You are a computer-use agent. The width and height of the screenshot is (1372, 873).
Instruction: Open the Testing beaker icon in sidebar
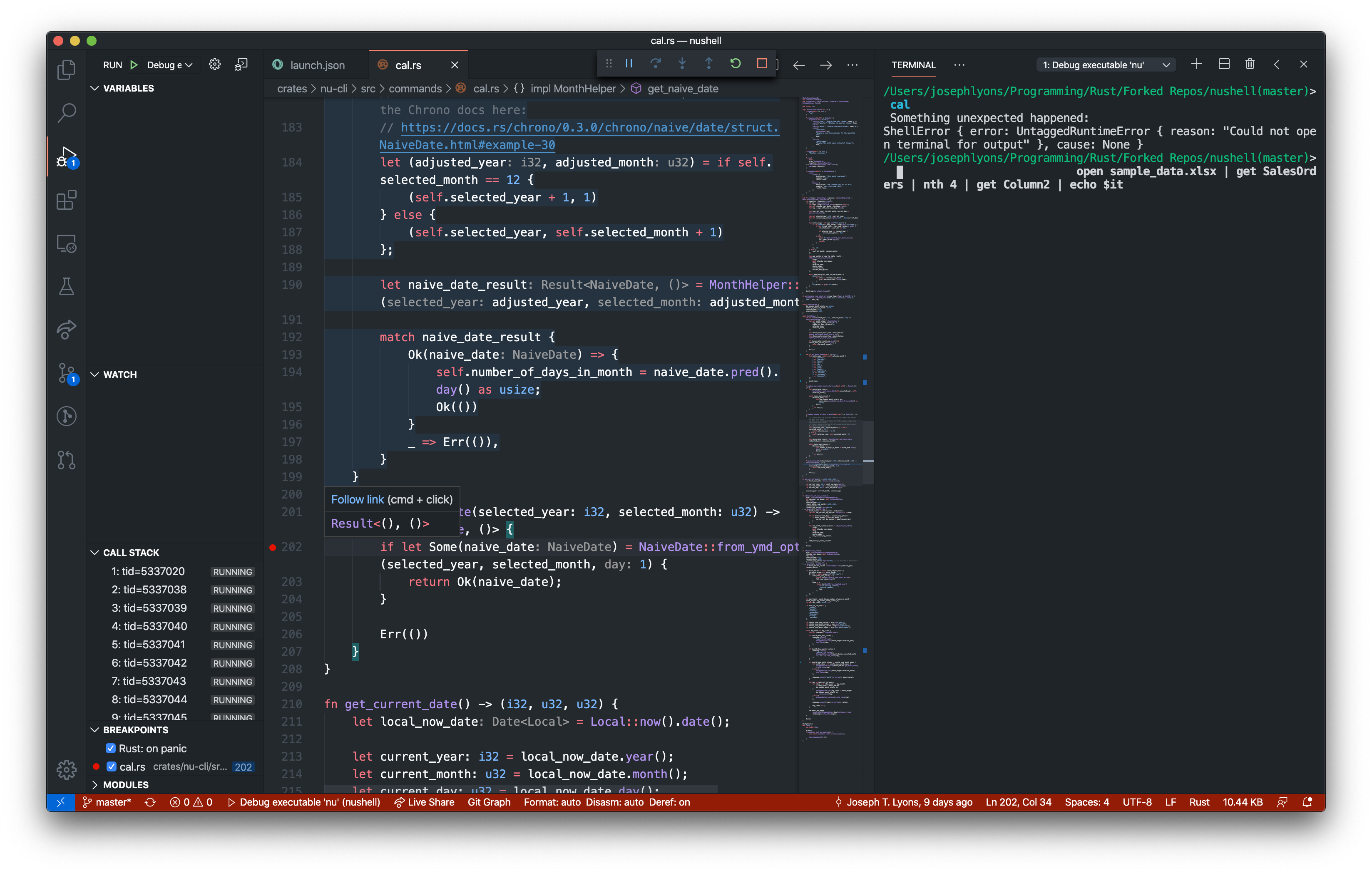click(x=66, y=286)
